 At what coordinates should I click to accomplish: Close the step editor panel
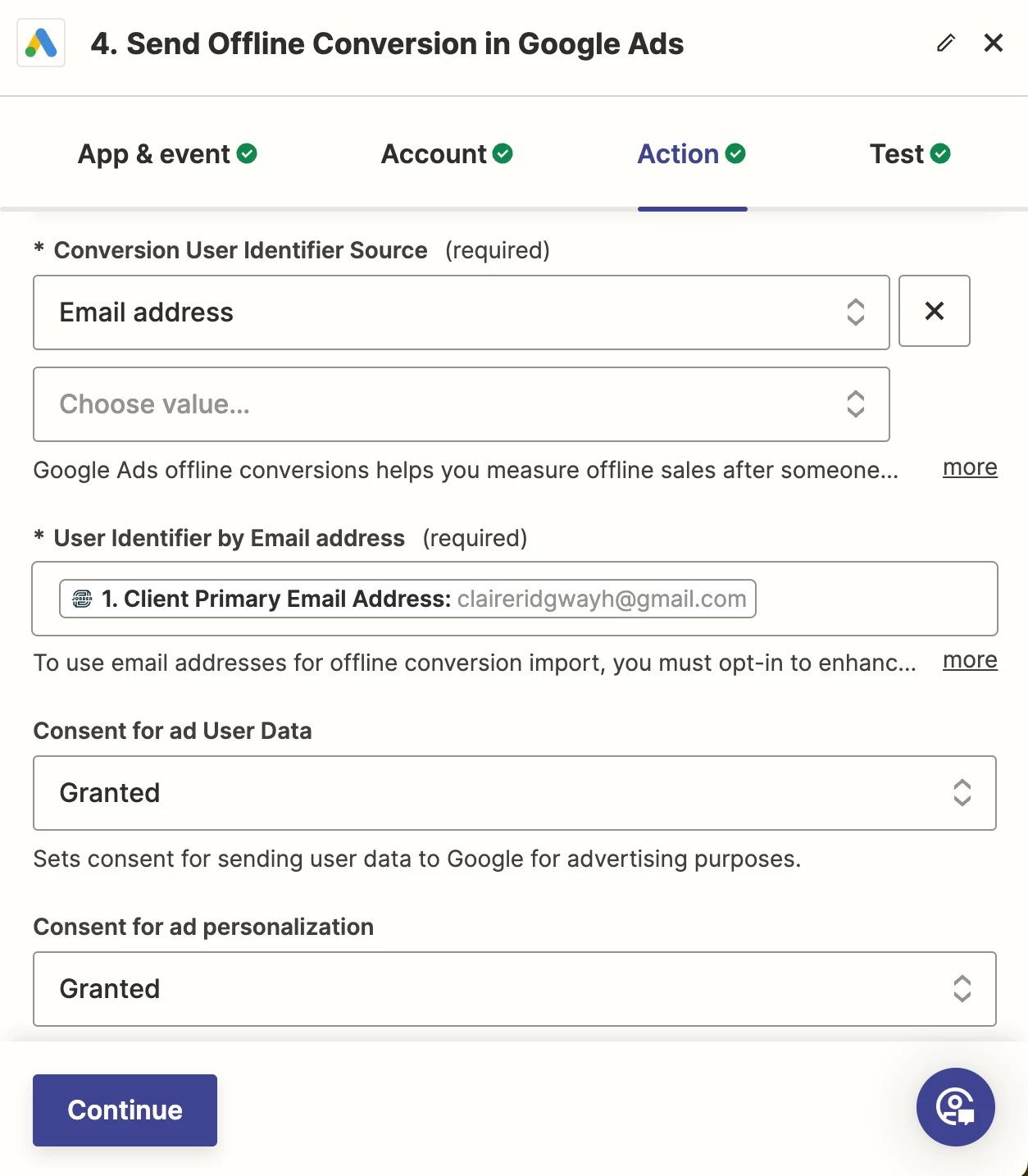click(994, 43)
